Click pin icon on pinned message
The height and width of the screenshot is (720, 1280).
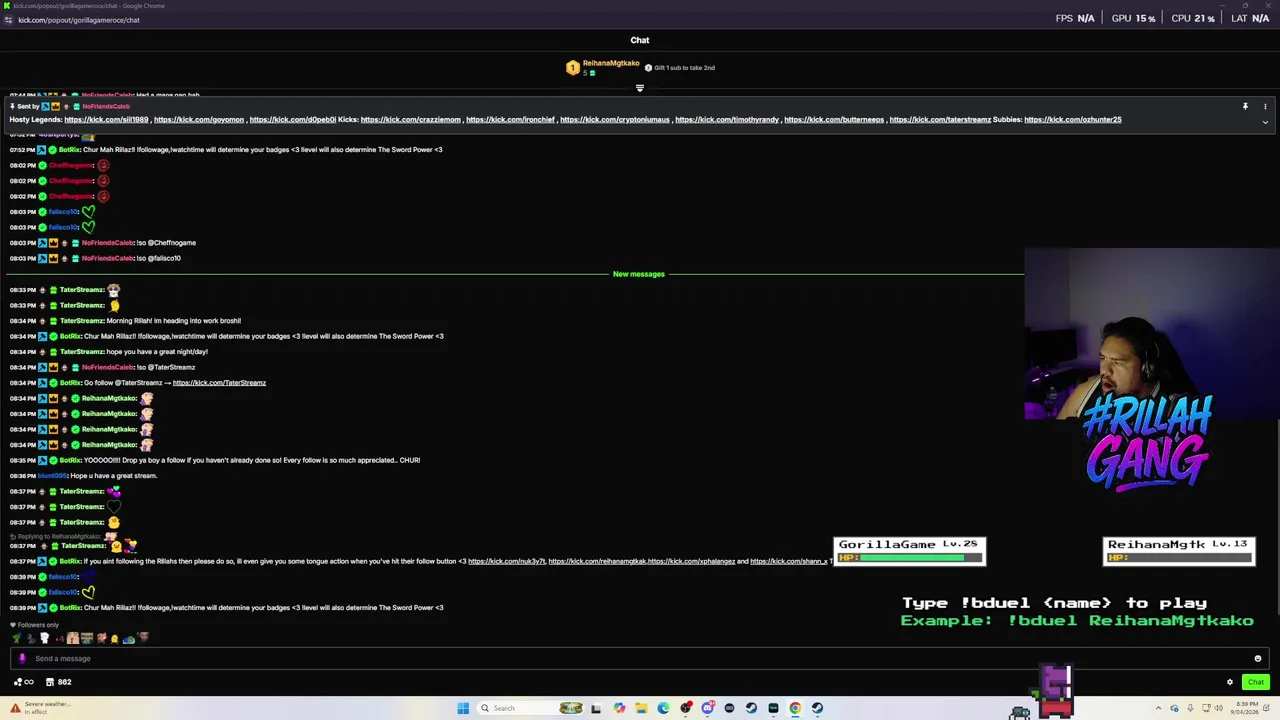(x=1245, y=106)
